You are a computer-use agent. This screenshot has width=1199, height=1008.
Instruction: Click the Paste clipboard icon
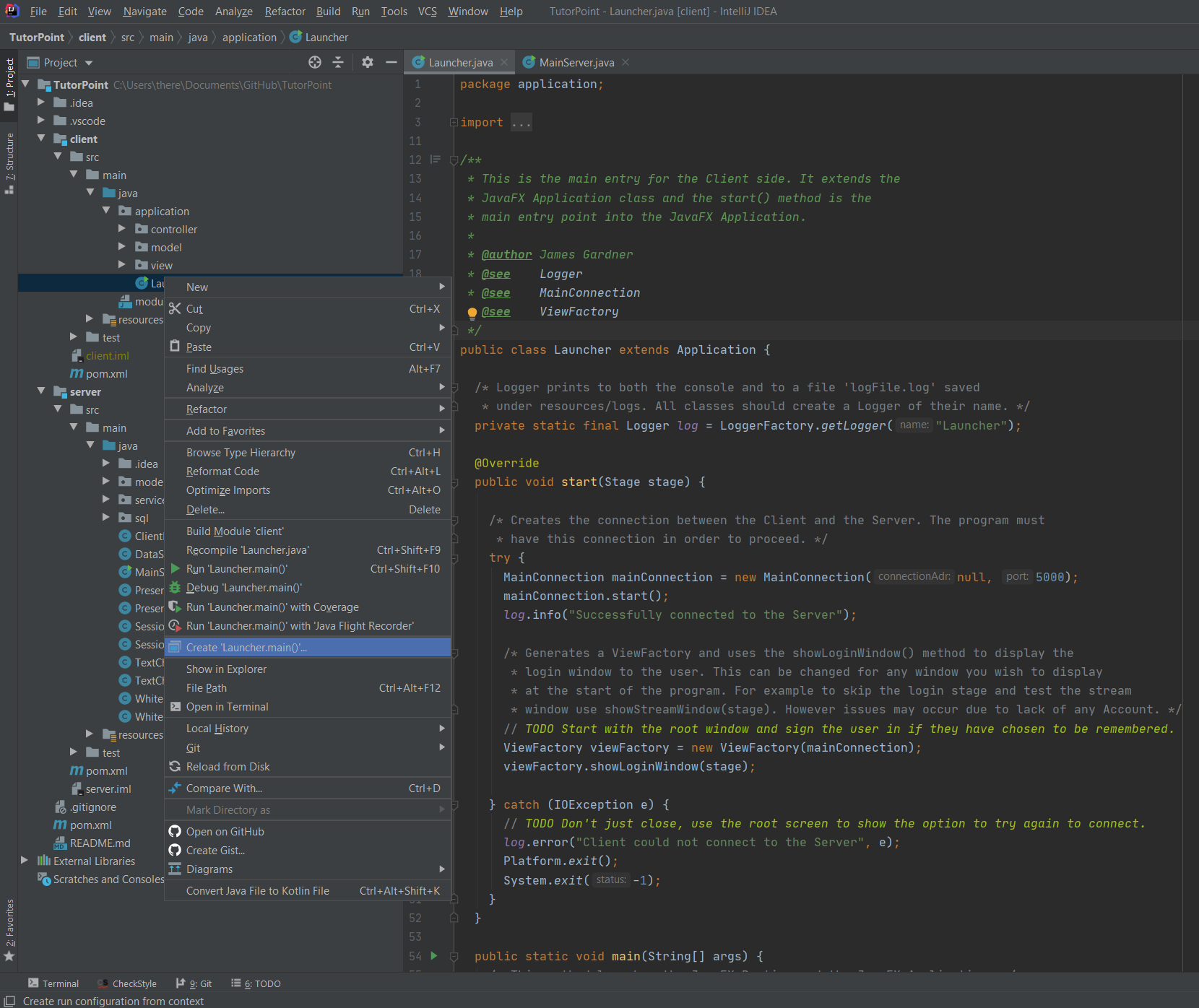175,346
